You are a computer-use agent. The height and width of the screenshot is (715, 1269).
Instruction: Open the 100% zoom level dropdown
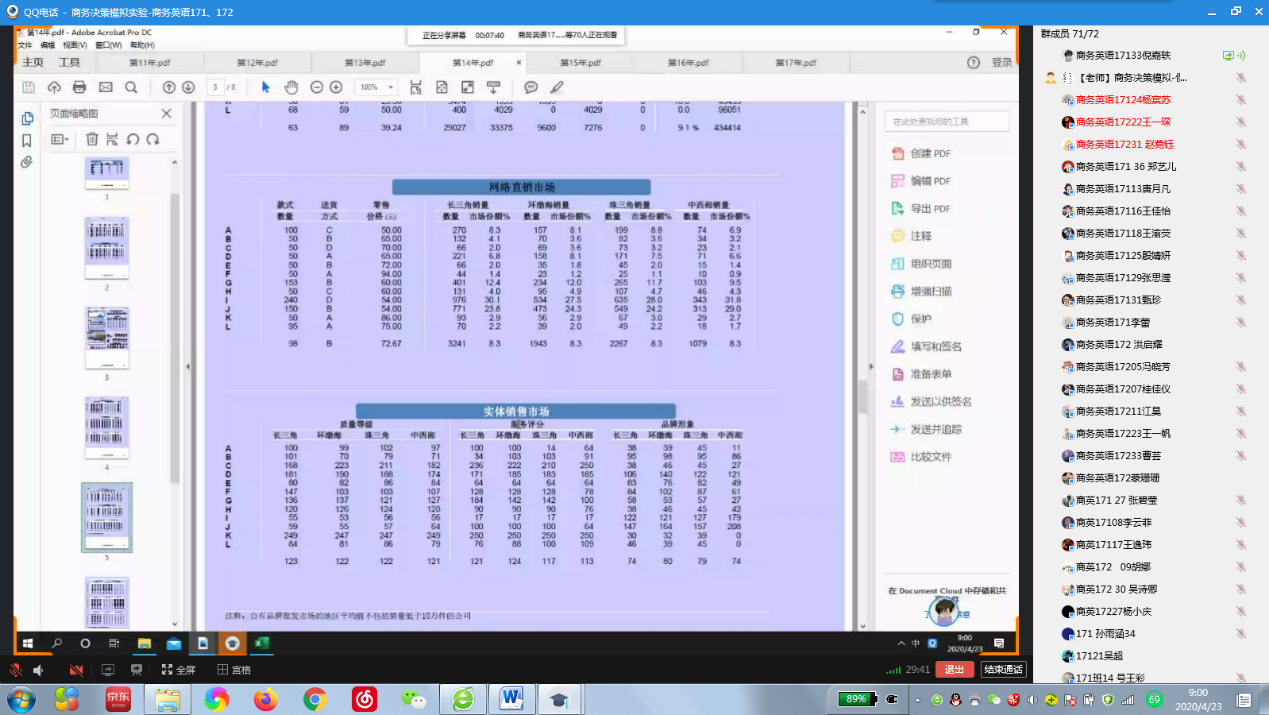[376, 87]
